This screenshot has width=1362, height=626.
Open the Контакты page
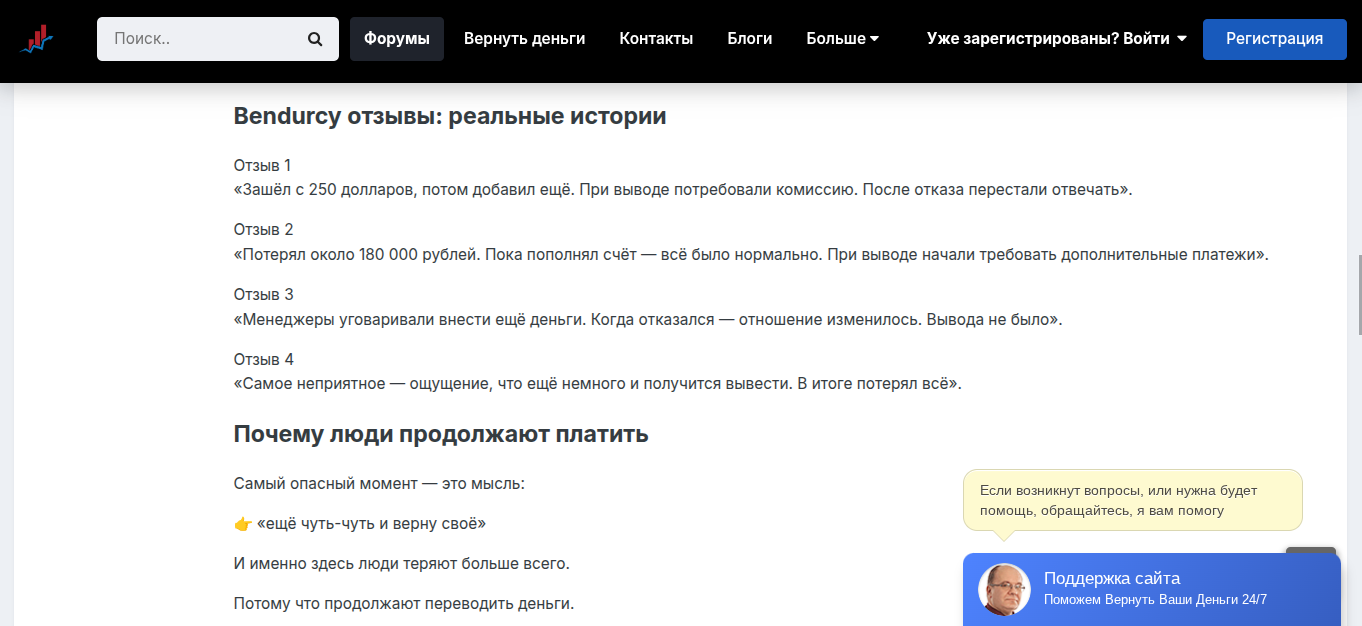[x=656, y=39]
